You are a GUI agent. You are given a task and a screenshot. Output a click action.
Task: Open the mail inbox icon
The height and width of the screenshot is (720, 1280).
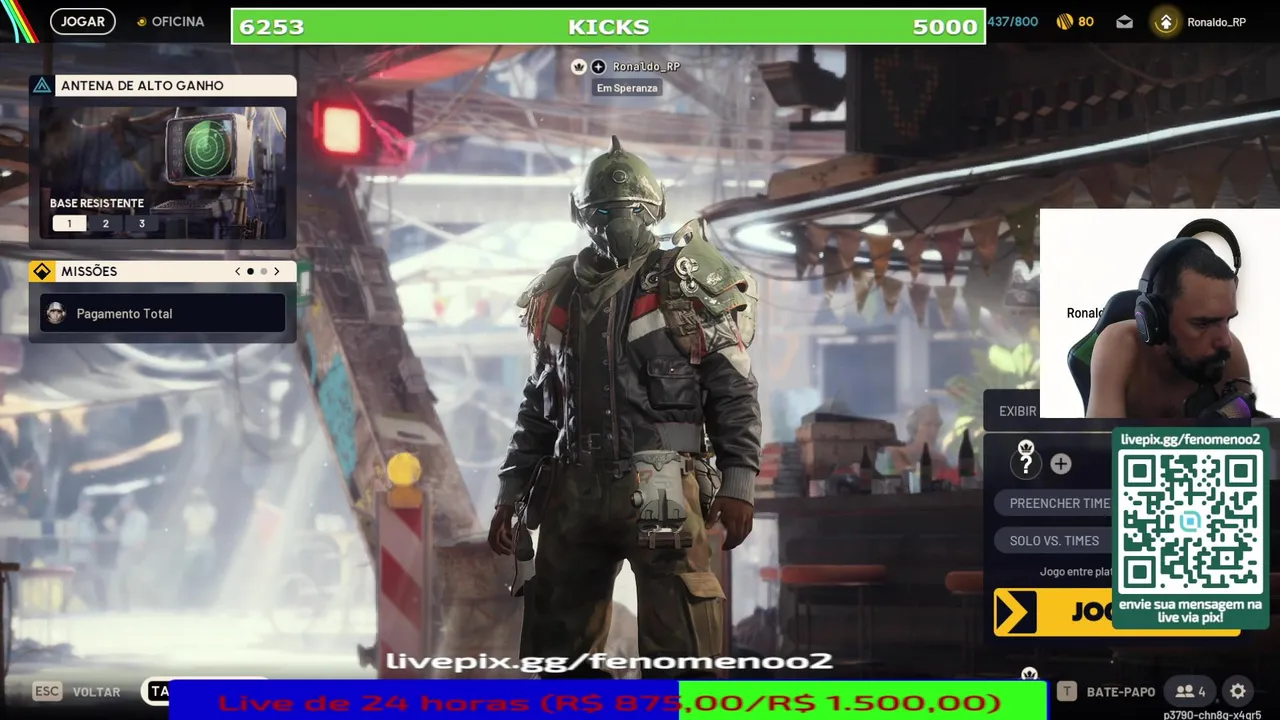pos(1124,21)
